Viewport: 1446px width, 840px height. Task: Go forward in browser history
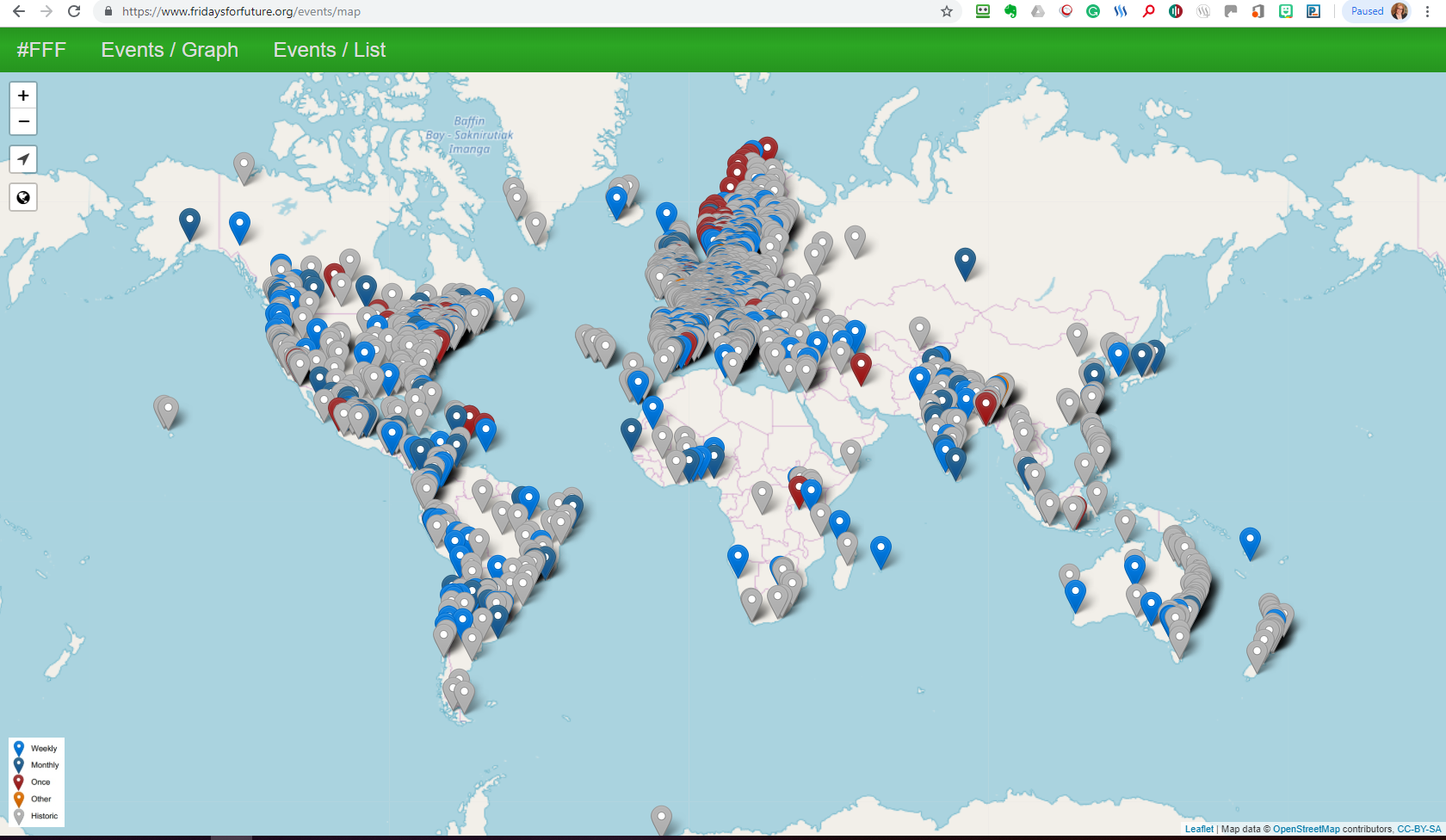46,11
